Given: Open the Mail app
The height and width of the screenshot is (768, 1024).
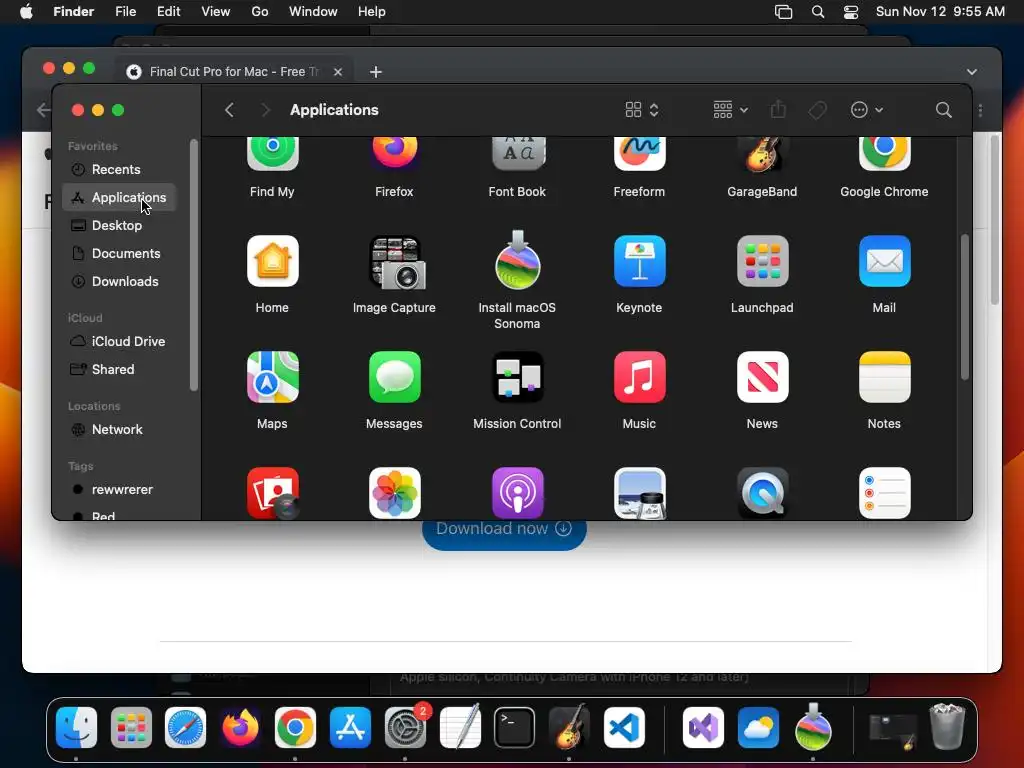Looking at the screenshot, I should (884, 261).
